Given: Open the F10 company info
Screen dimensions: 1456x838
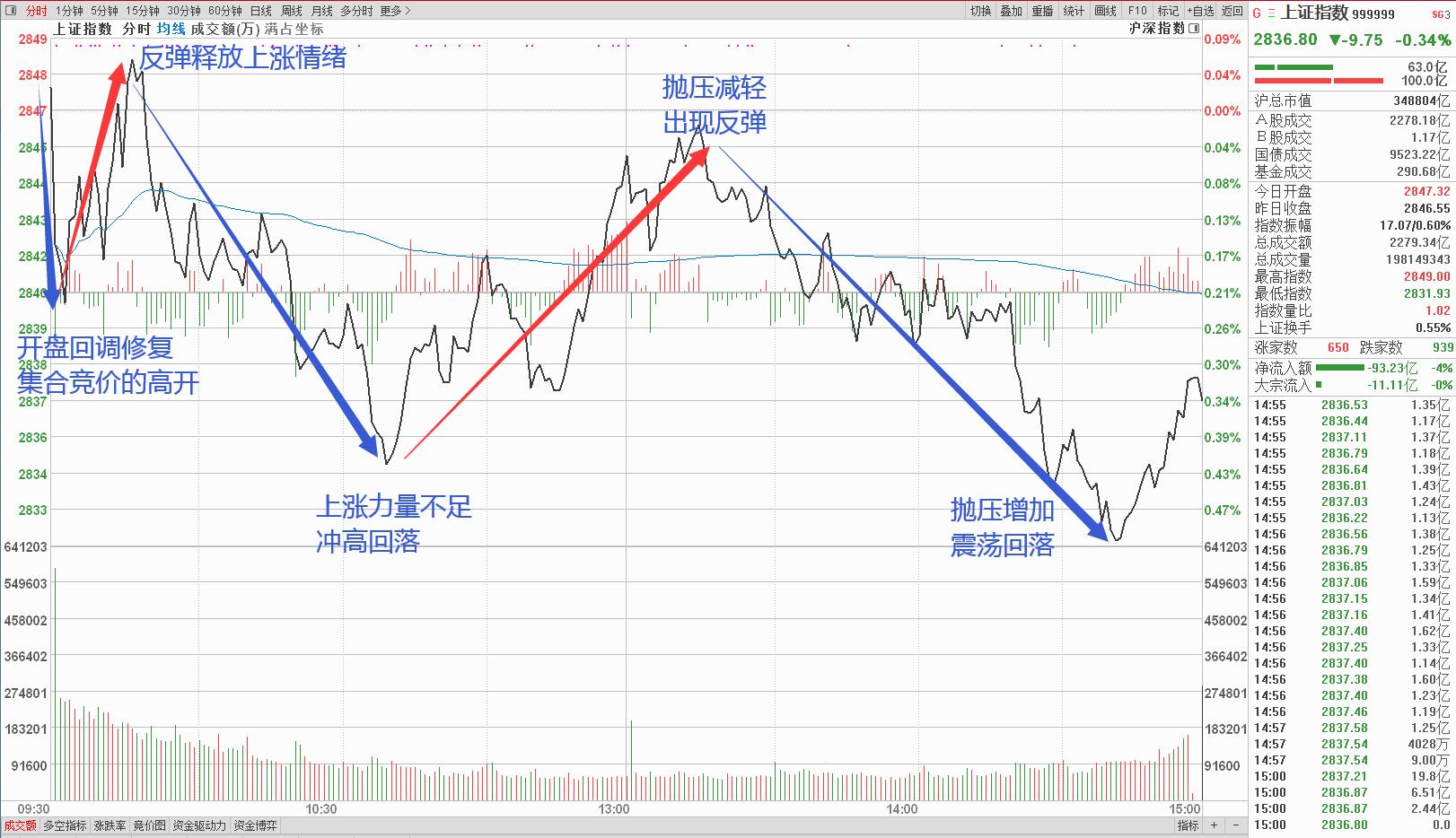Looking at the screenshot, I should (x=1137, y=11).
